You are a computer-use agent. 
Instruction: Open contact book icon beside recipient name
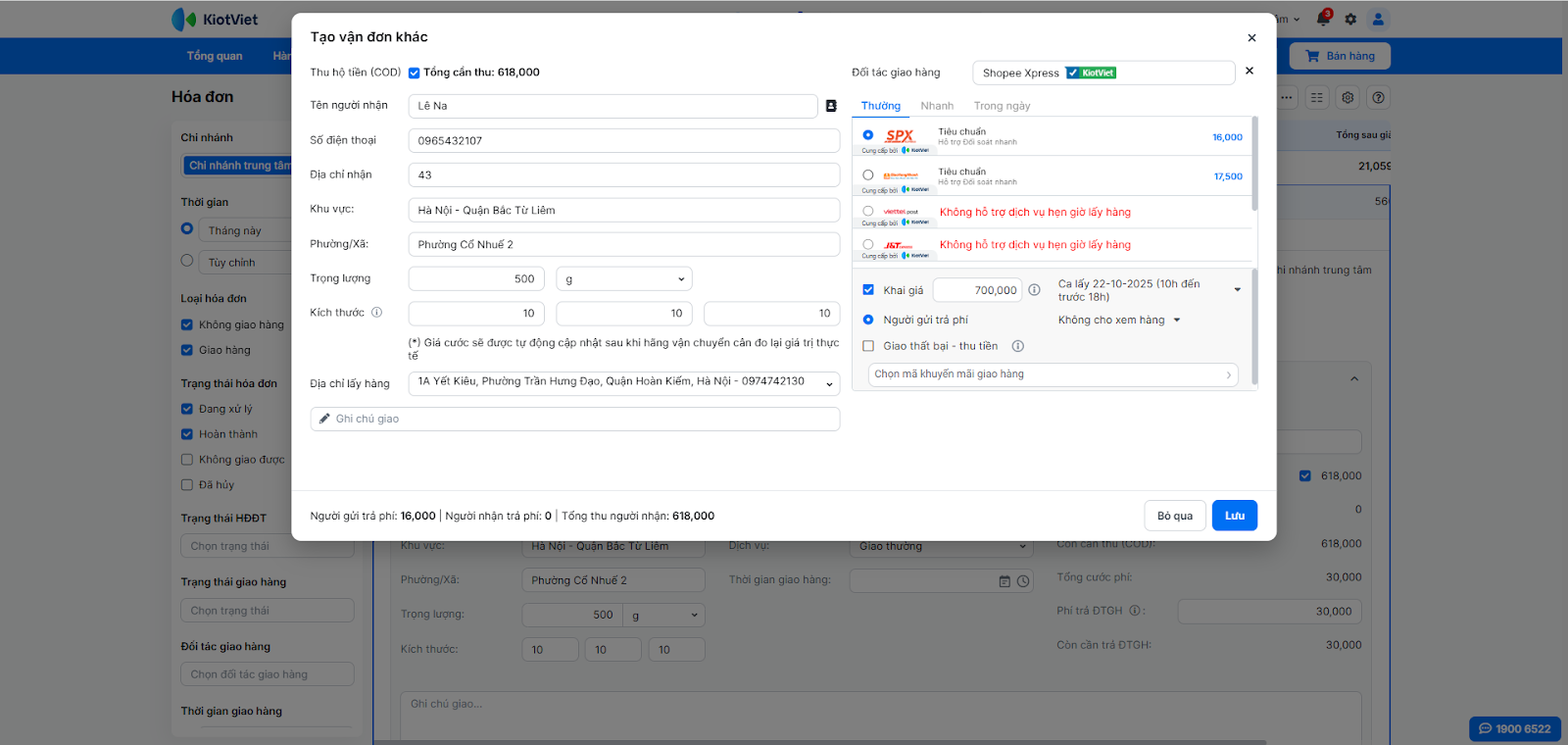(x=831, y=106)
